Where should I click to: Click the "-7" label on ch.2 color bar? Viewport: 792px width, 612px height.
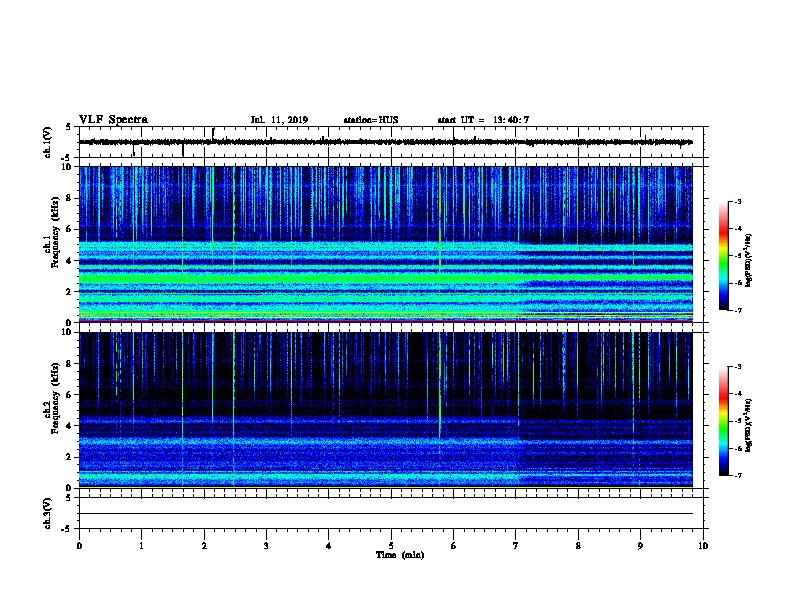737,476
